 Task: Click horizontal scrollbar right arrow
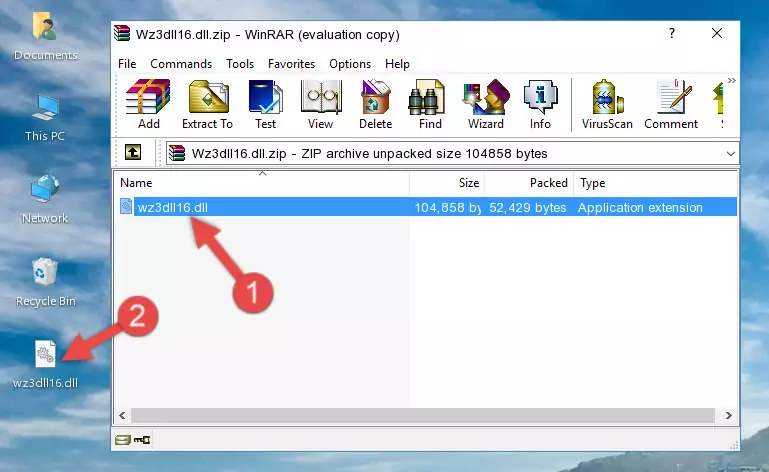(729, 416)
